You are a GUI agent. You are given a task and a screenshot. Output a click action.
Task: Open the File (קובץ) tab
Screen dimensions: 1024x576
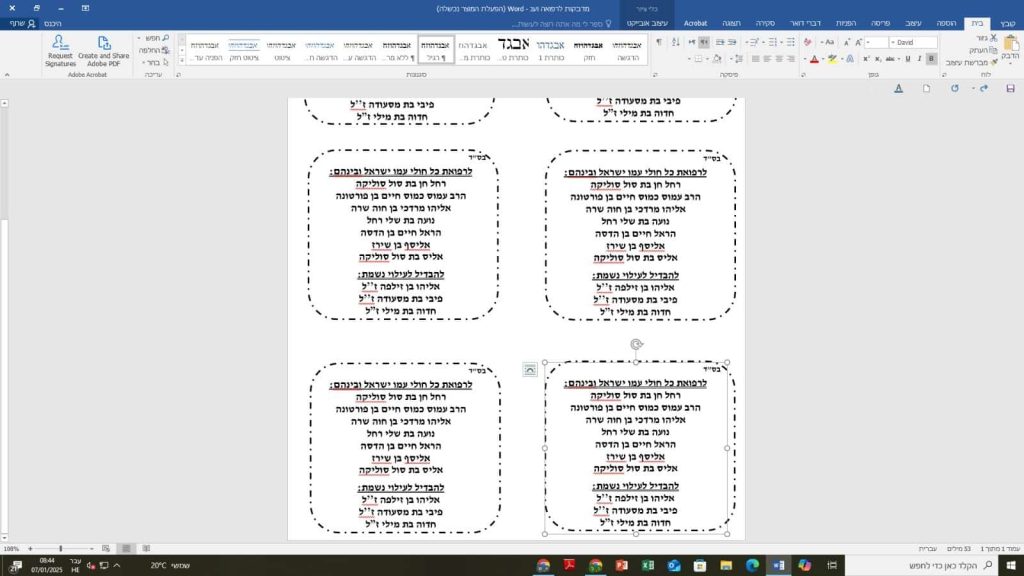pyautogui.click(x=1007, y=24)
